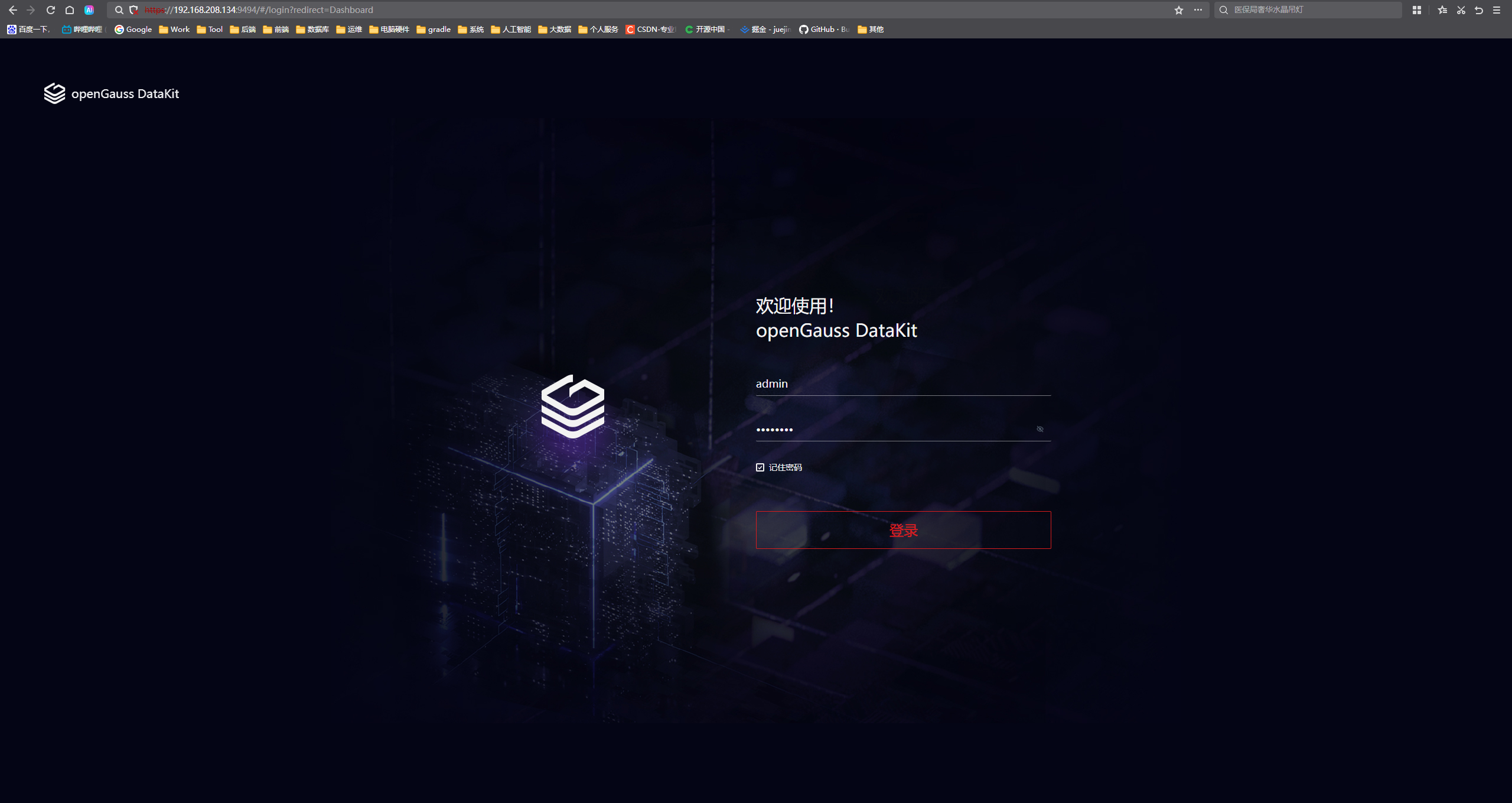Image resolution: width=1512 pixels, height=803 pixels.
Task: Navigate back using the back arrow
Action: pyautogui.click(x=12, y=9)
